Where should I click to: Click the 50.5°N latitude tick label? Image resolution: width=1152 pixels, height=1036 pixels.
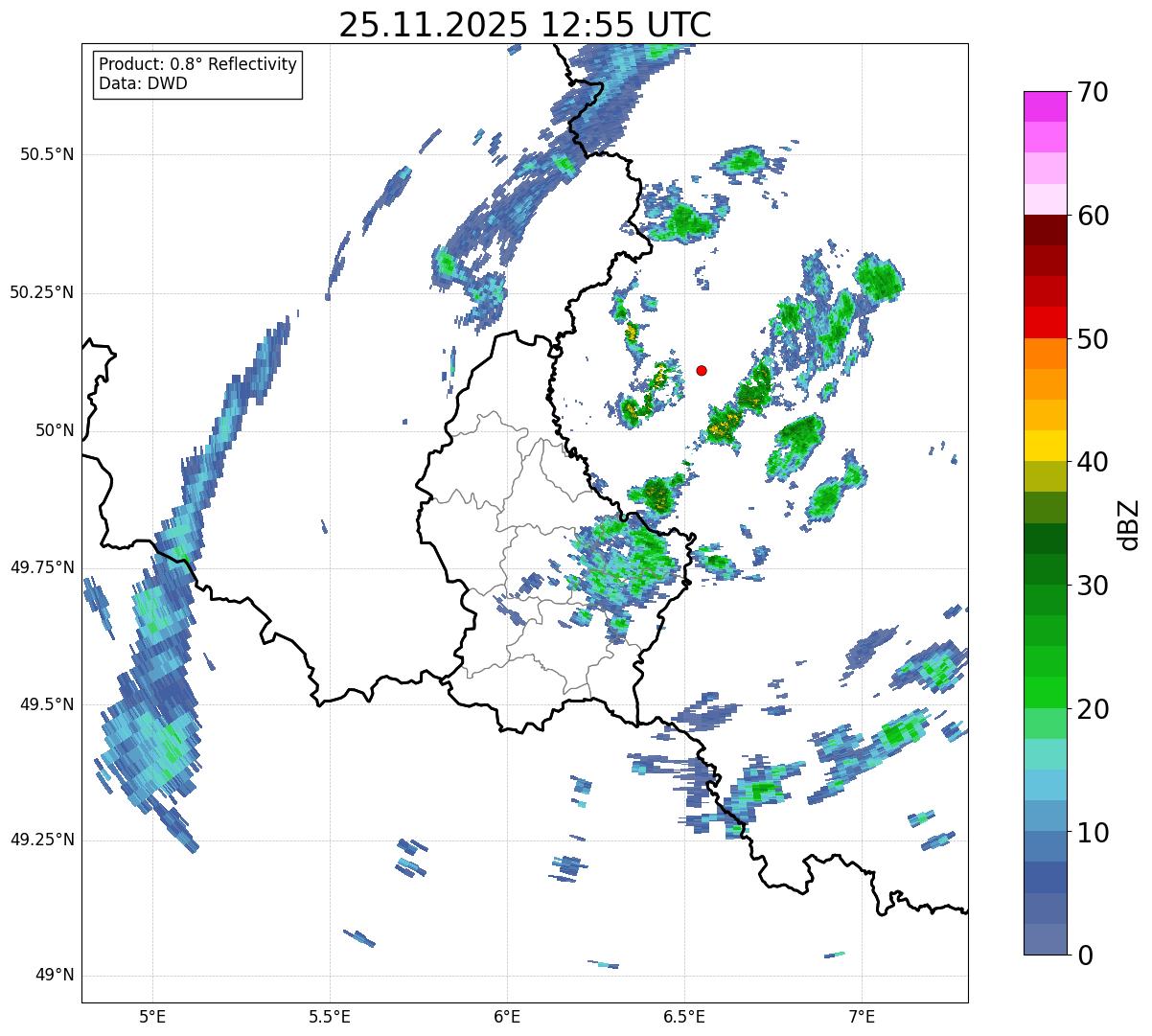click(x=47, y=154)
